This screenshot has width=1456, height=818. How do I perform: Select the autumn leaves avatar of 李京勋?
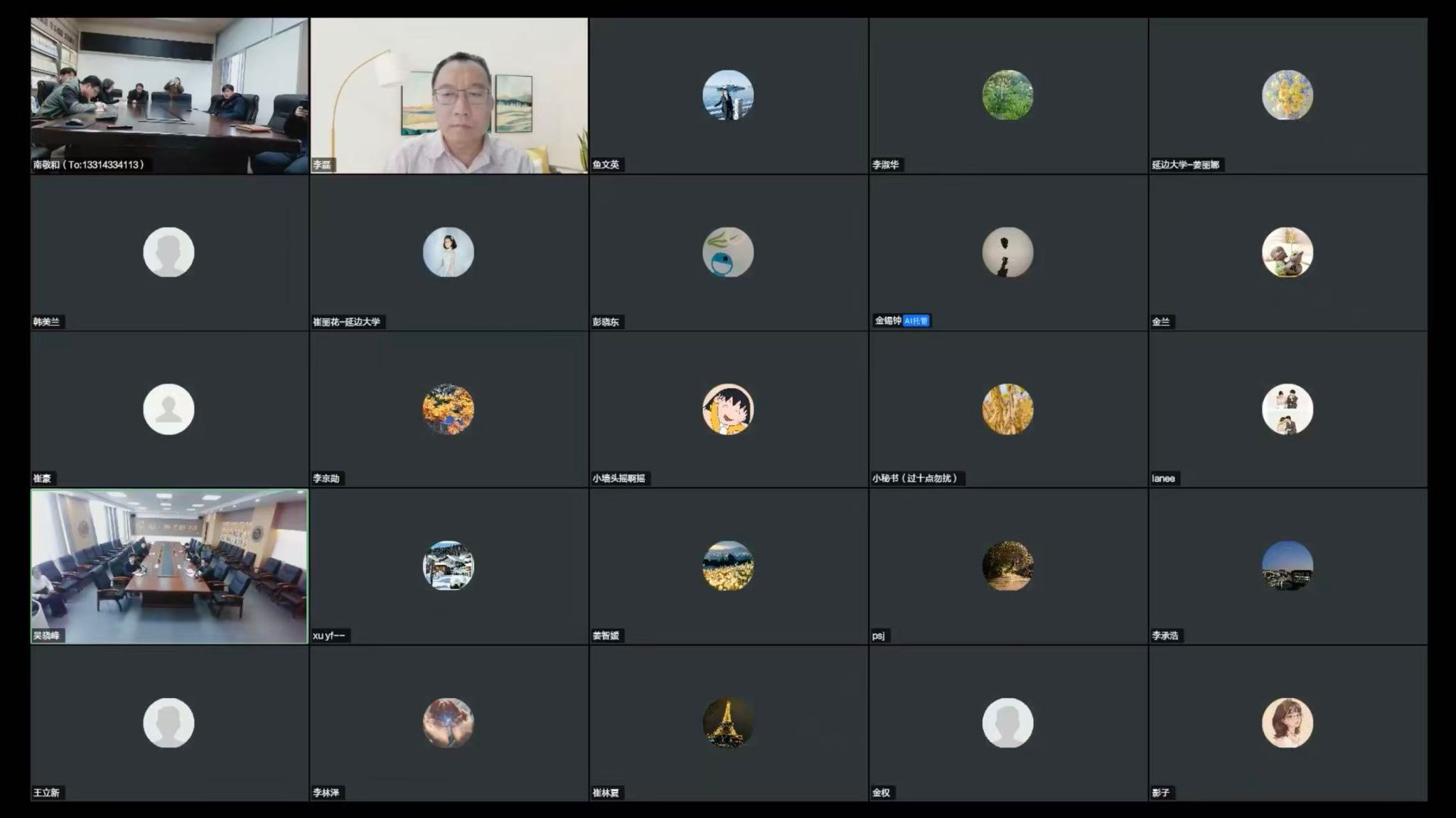448,409
